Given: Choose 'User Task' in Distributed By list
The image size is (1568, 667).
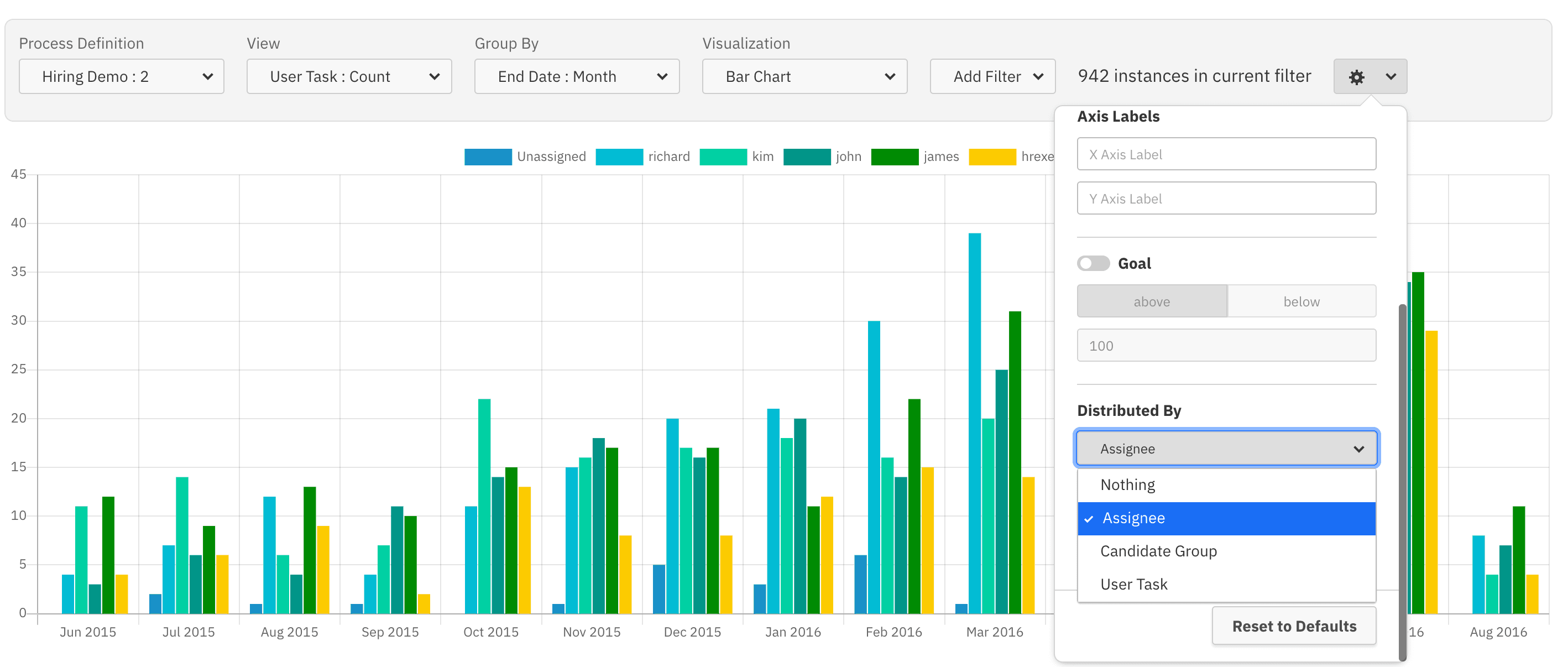Looking at the screenshot, I should (1226, 585).
